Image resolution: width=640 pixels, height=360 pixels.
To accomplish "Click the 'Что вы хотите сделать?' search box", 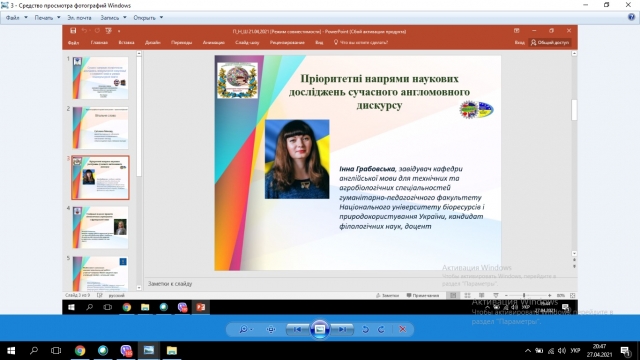I will 361,42.
